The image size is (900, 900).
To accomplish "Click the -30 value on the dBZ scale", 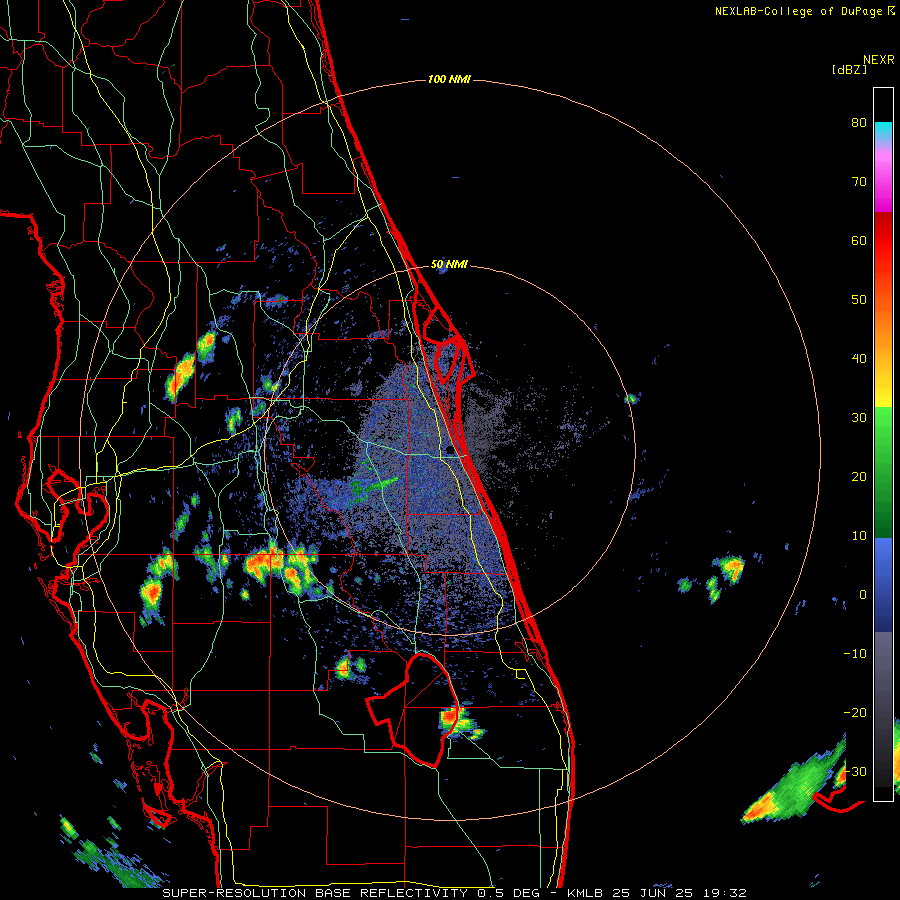I will pos(855,771).
